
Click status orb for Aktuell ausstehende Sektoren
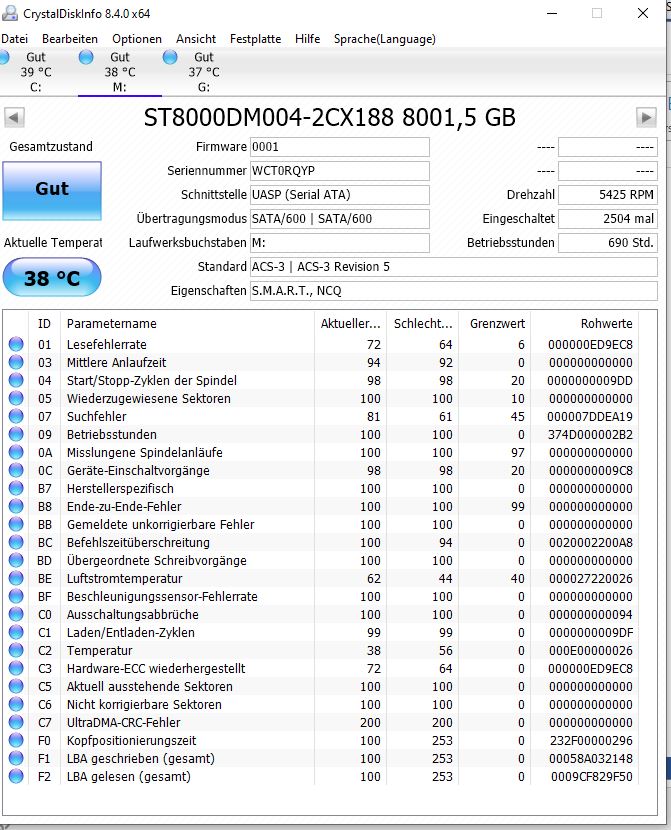16,686
